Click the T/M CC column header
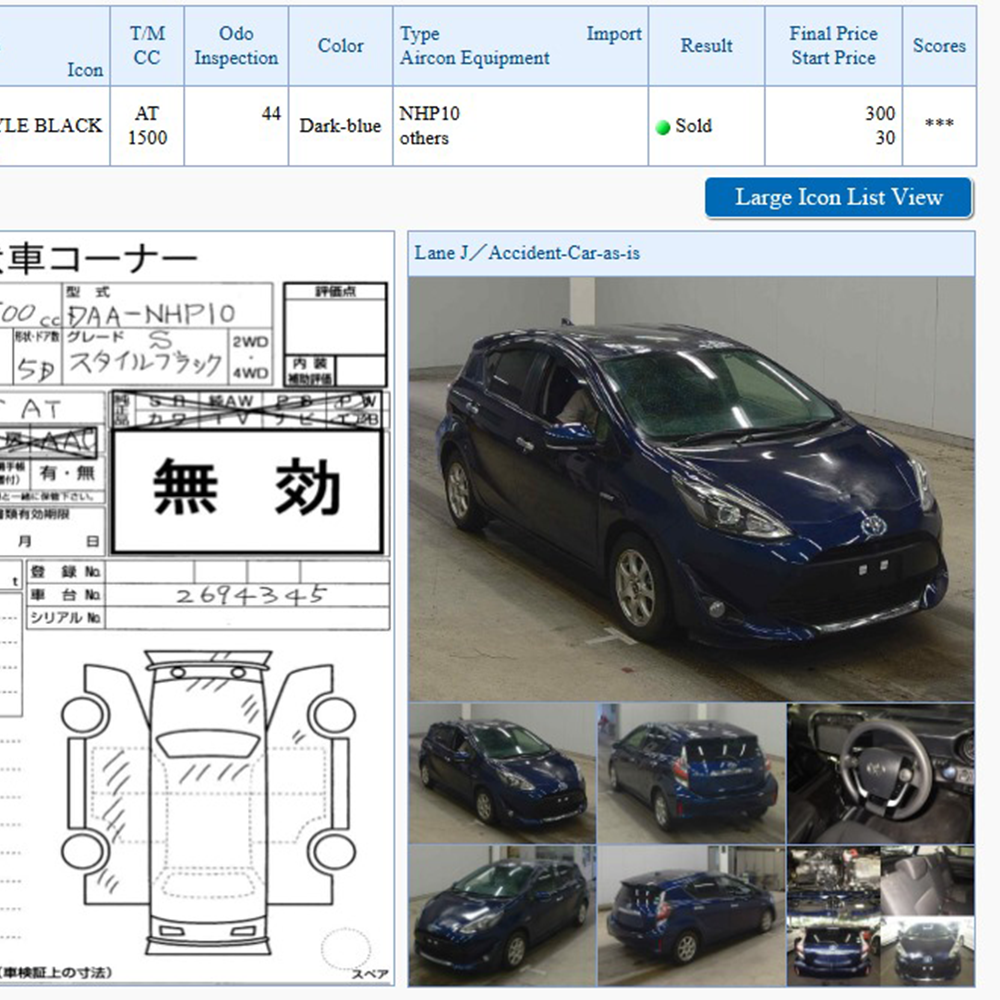1000x1000 pixels. point(147,46)
